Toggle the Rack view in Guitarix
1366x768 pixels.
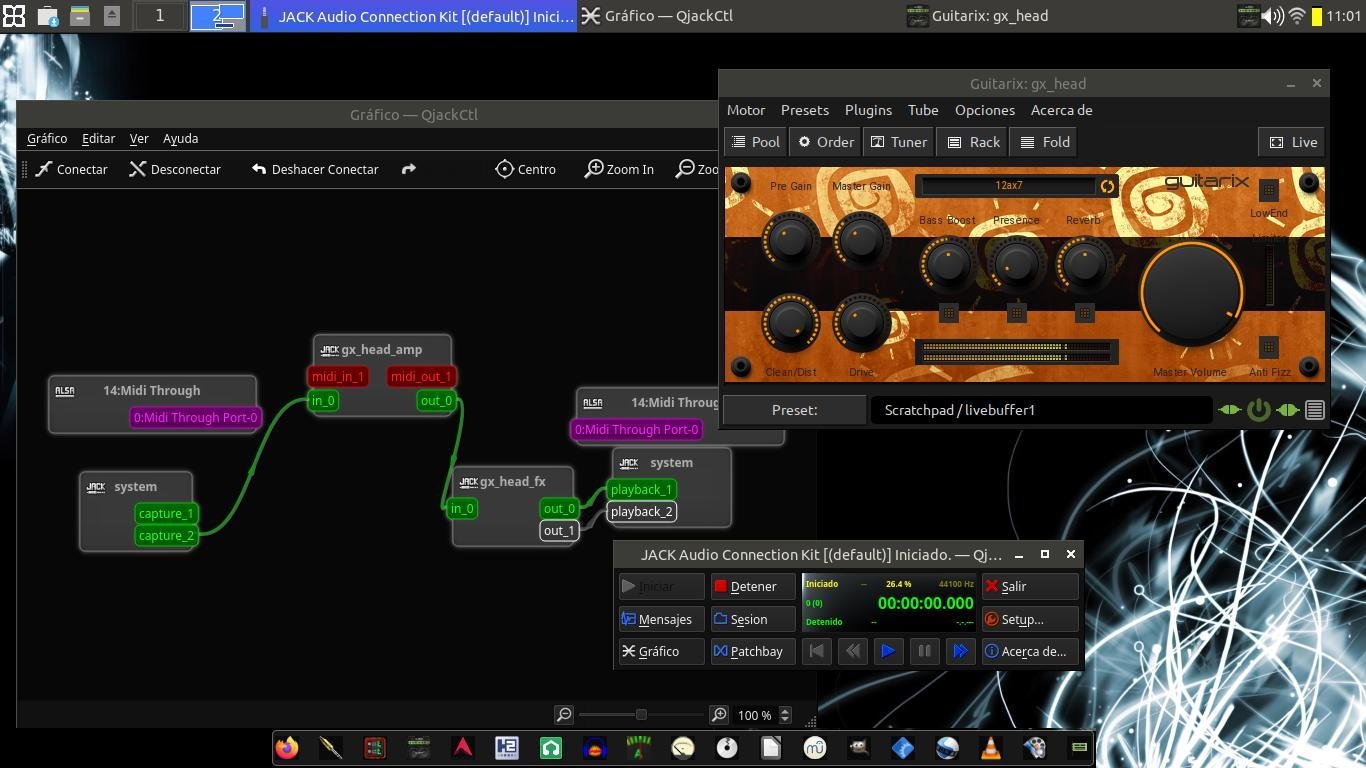(x=974, y=142)
